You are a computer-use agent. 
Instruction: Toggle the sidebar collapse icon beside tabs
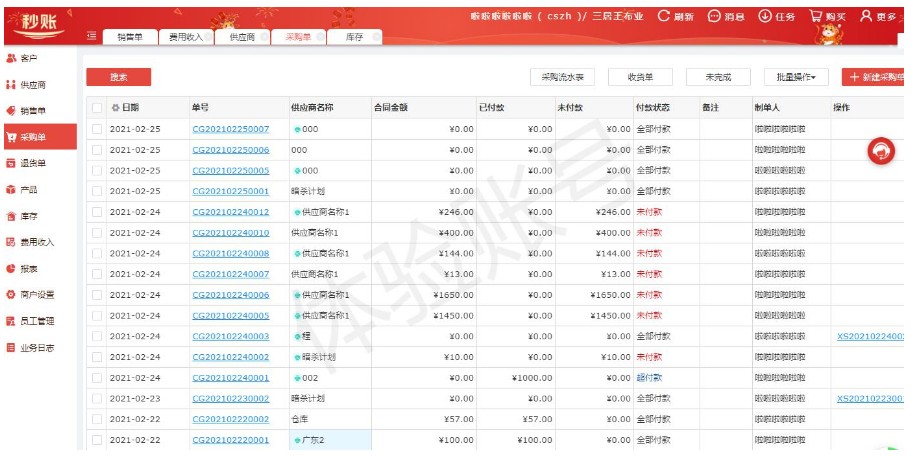92,36
